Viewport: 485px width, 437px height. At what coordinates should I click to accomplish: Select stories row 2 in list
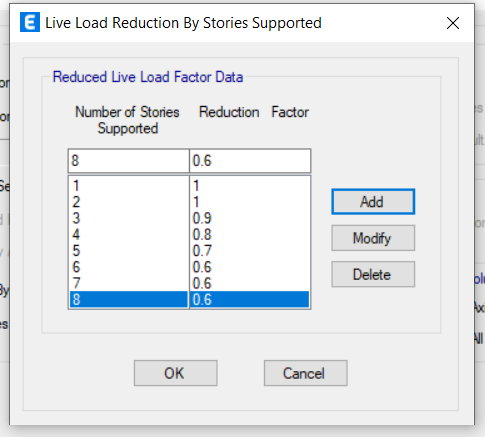coord(129,202)
